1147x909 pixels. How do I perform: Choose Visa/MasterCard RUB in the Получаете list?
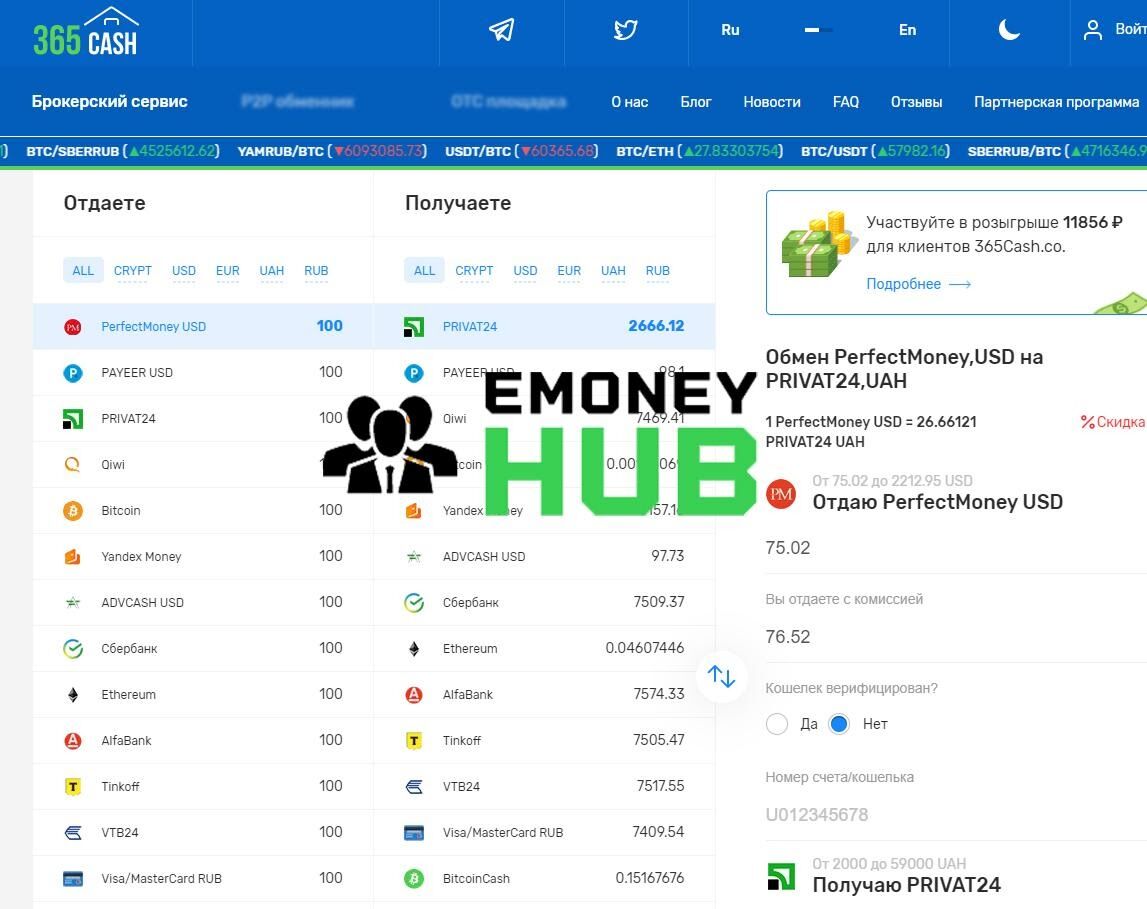[544, 832]
